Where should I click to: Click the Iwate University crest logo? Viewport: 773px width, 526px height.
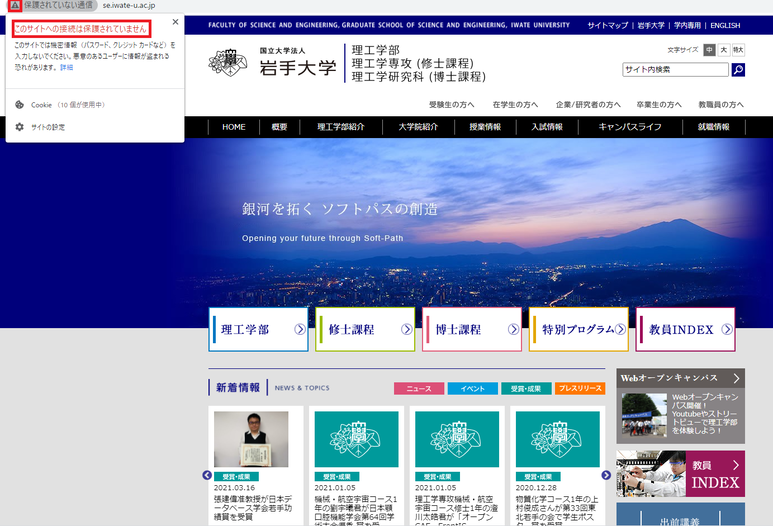(228, 63)
